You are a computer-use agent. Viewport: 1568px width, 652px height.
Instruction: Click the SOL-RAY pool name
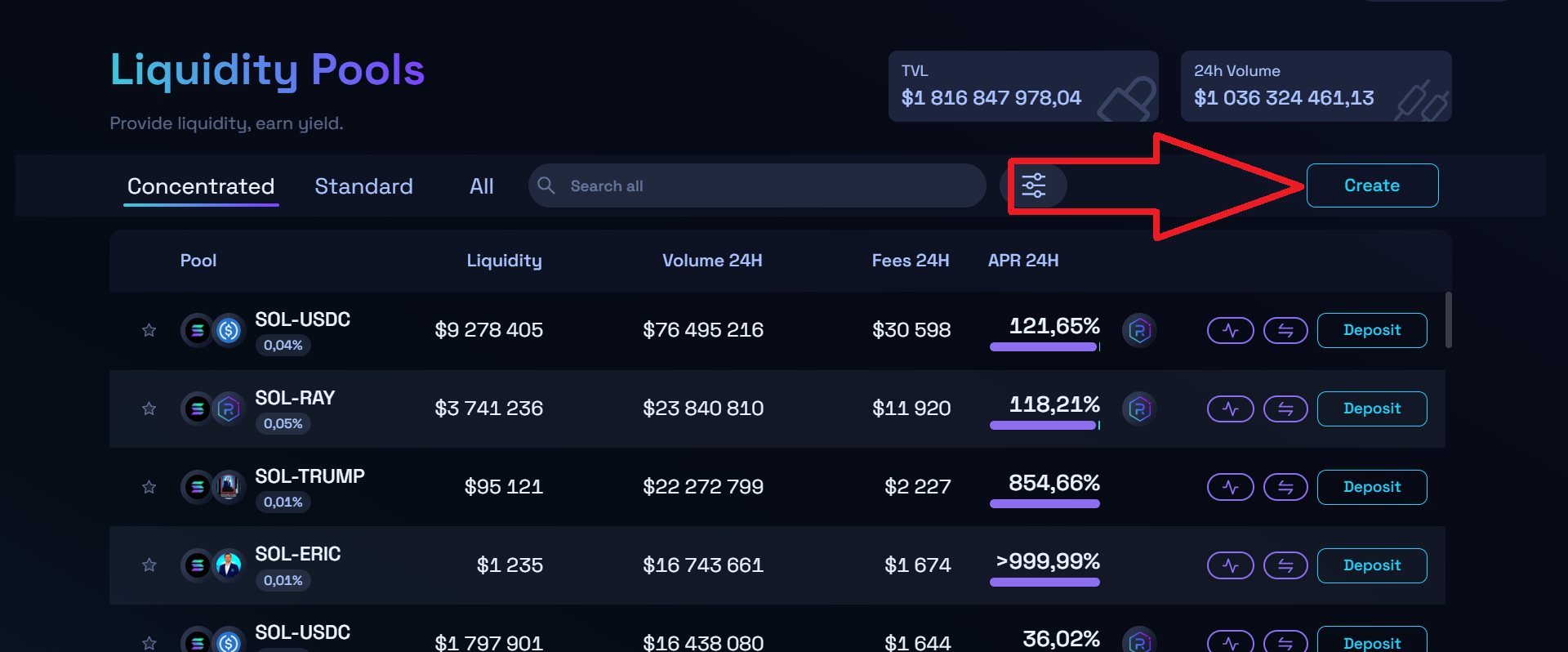295,398
